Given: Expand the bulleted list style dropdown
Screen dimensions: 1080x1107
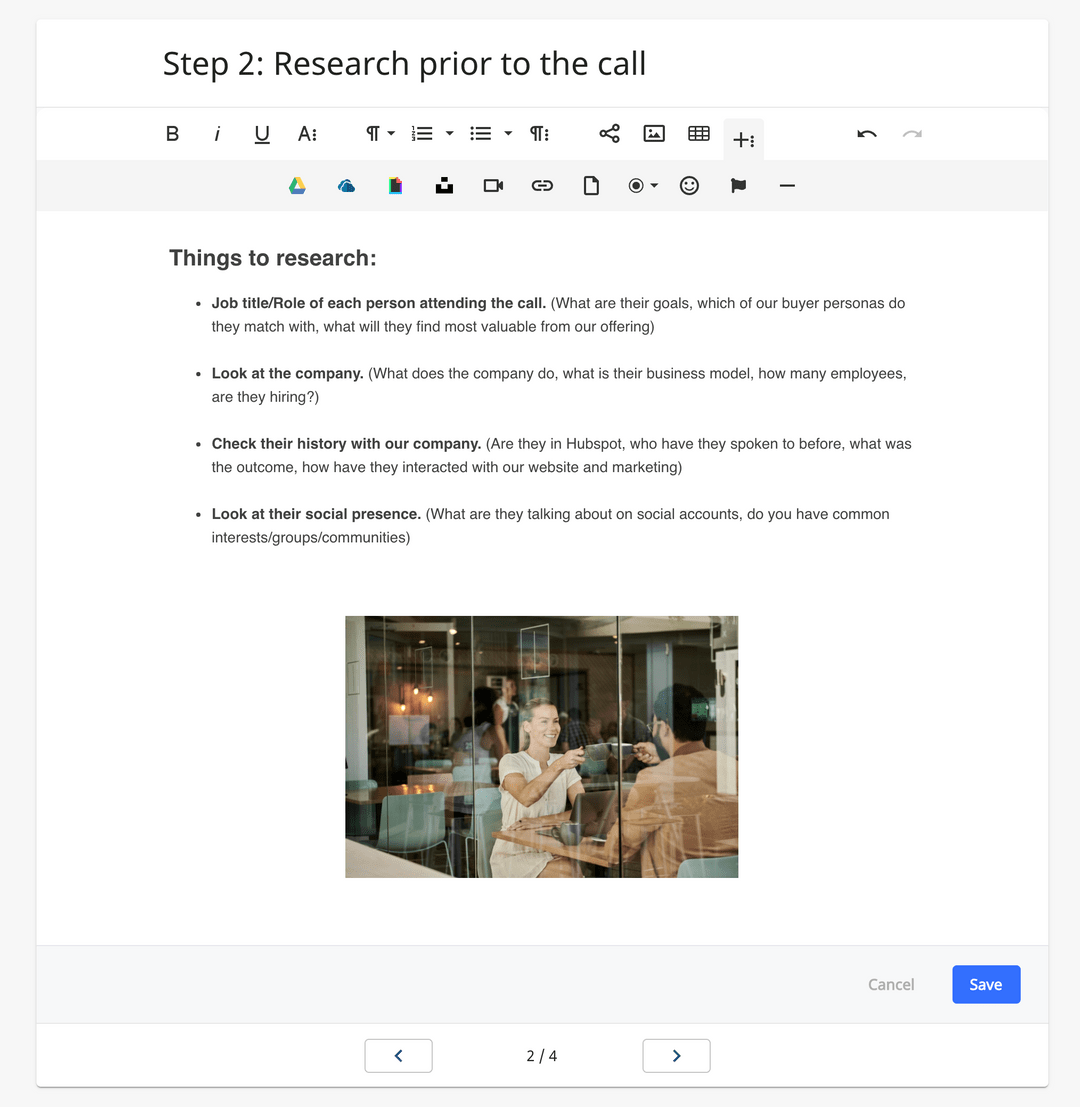Looking at the screenshot, I should pos(508,133).
